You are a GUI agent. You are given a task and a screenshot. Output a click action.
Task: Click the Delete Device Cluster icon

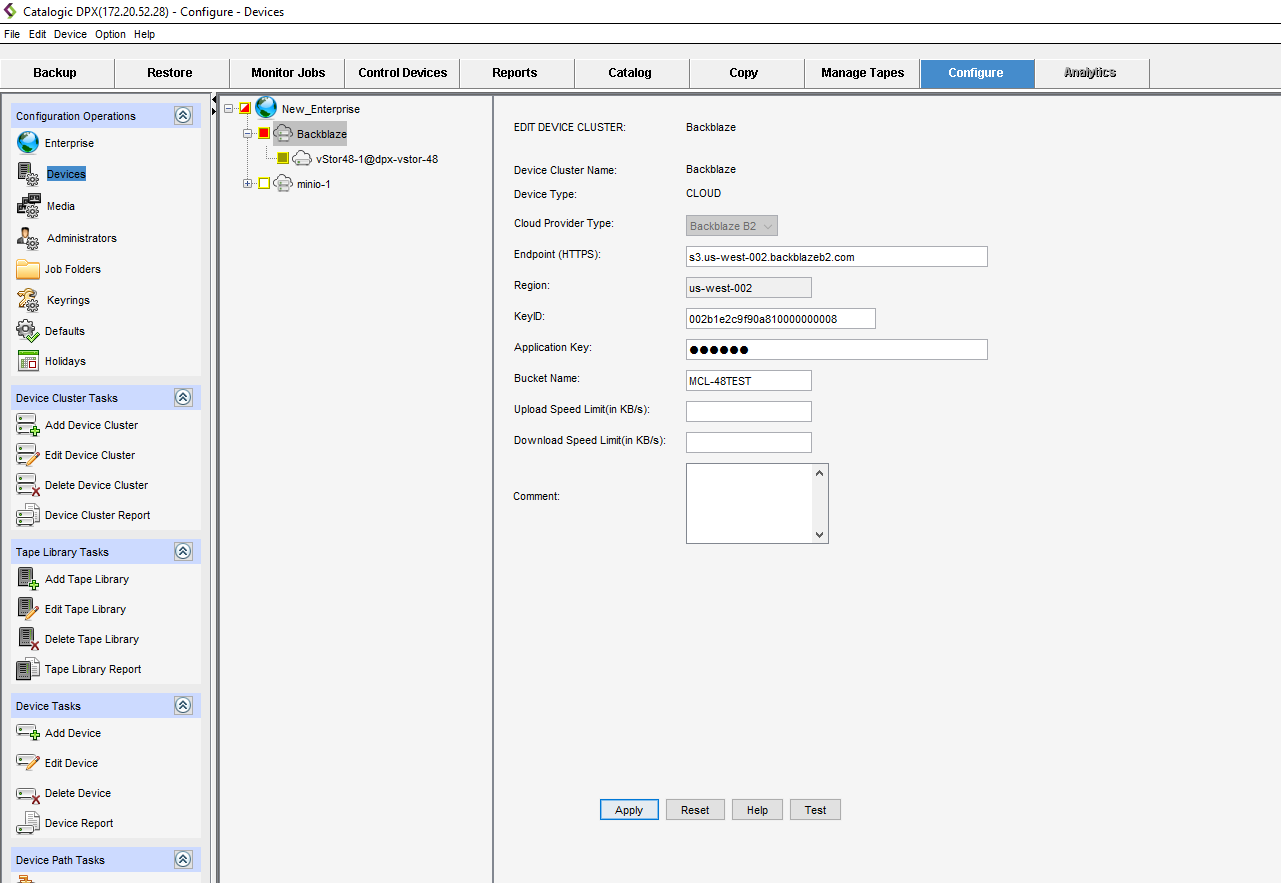point(28,485)
